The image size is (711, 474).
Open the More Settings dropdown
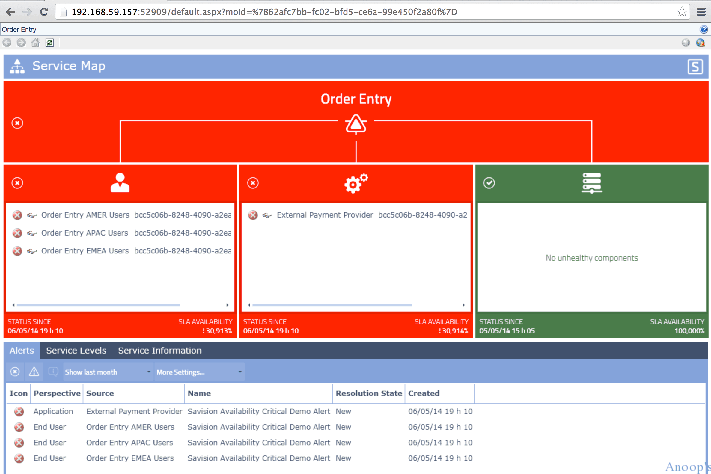(x=200, y=372)
